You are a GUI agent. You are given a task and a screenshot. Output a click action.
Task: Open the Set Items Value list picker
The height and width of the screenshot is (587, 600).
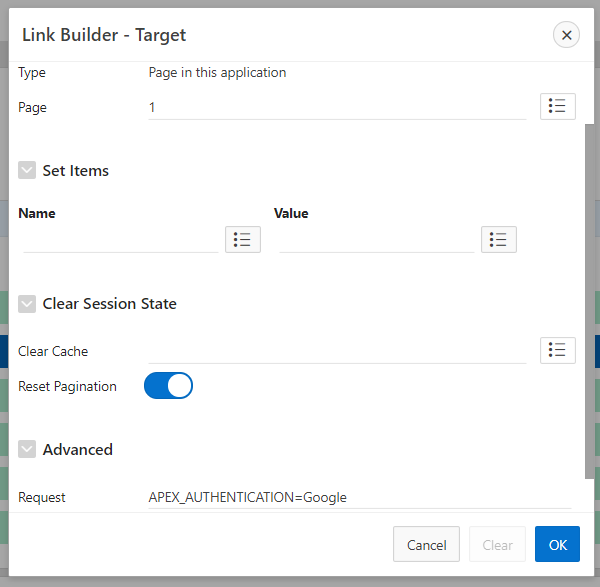click(x=499, y=240)
